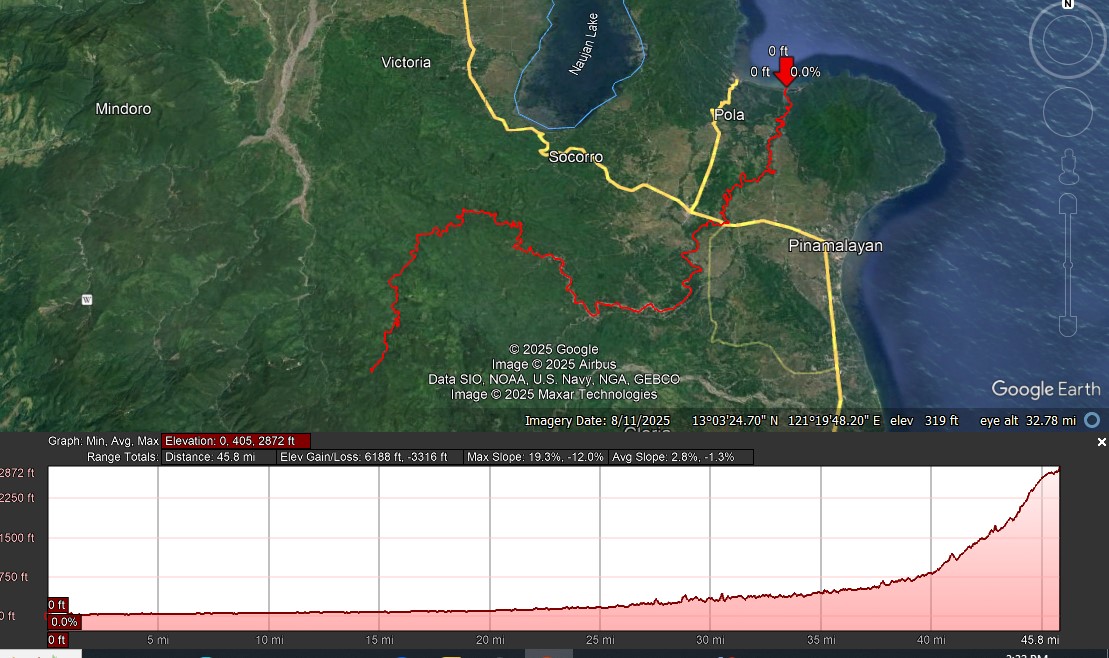Screen dimensions: 1109x658
Task: Click the Elevation min avg max box
Action: click(x=236, y=441)
